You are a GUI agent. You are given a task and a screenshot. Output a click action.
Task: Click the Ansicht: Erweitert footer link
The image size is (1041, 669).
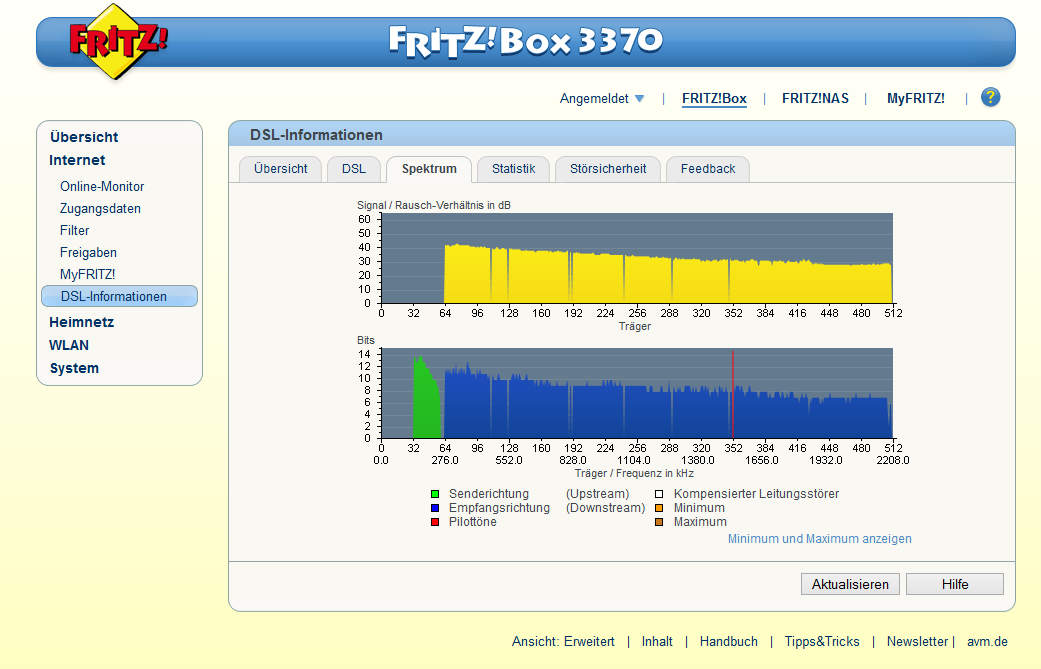pos(563,642)
